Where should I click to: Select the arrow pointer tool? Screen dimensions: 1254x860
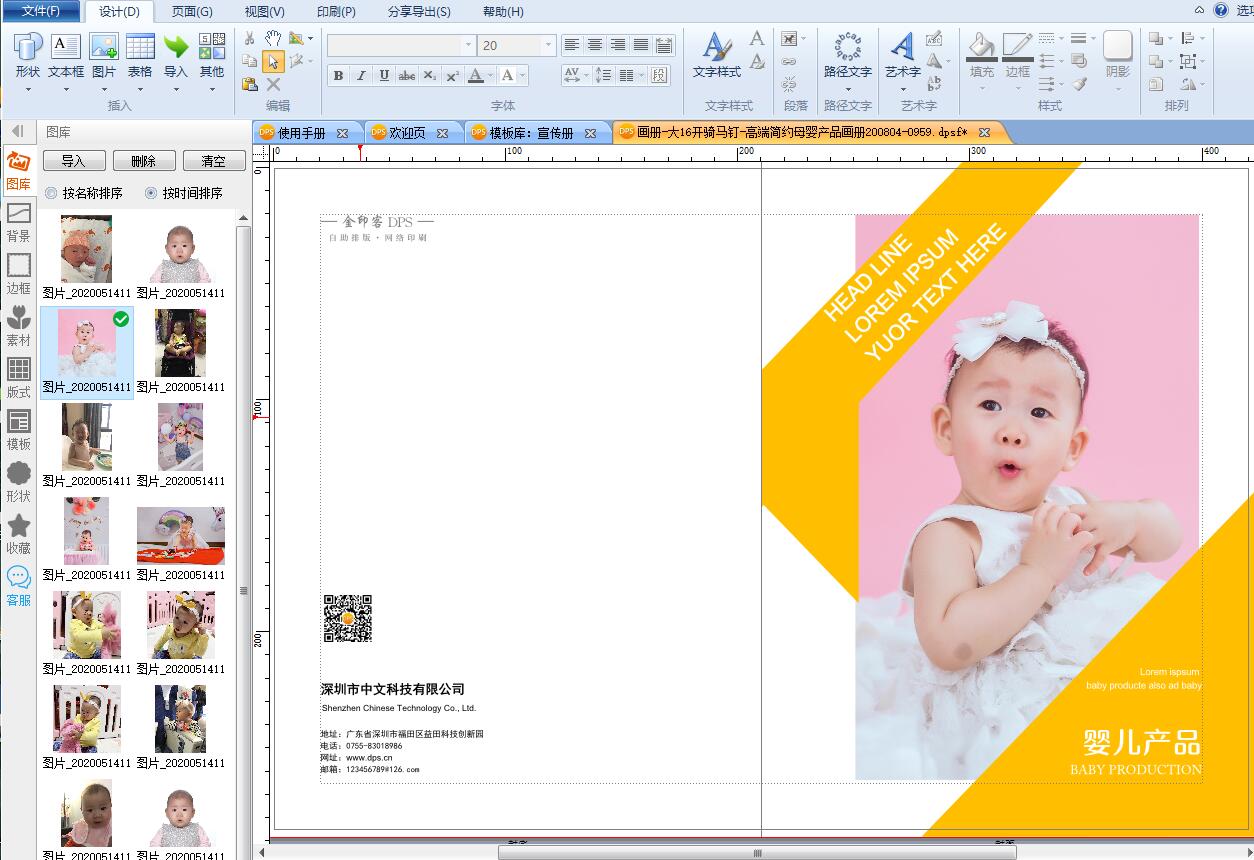[273, 62]
